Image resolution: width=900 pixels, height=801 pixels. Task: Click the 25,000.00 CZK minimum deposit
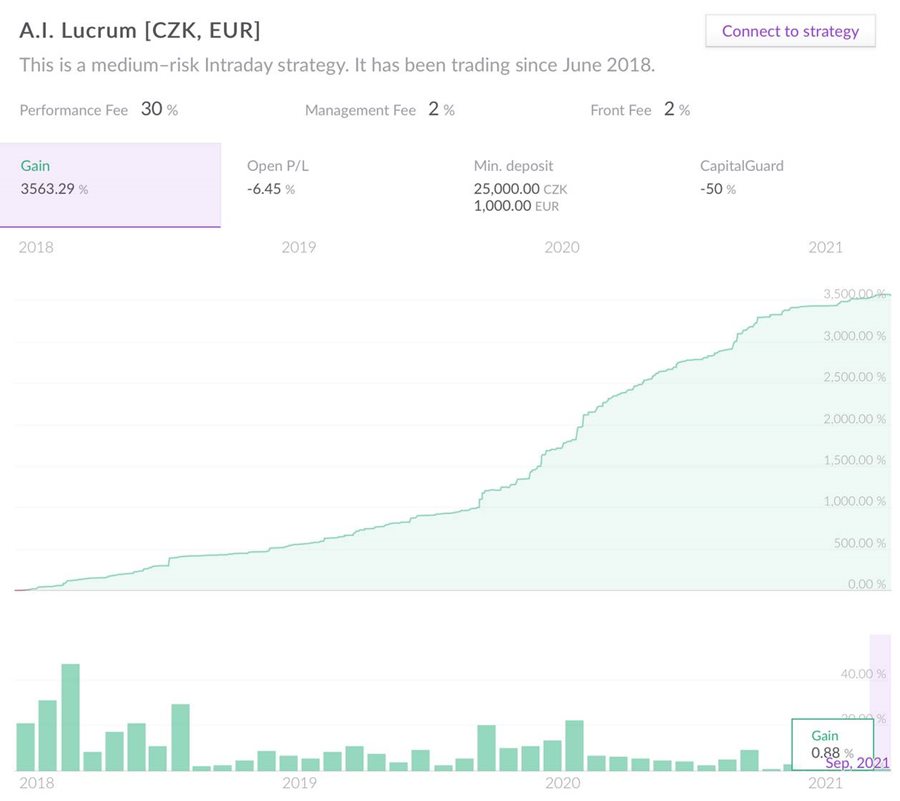[x=520, y=189]
